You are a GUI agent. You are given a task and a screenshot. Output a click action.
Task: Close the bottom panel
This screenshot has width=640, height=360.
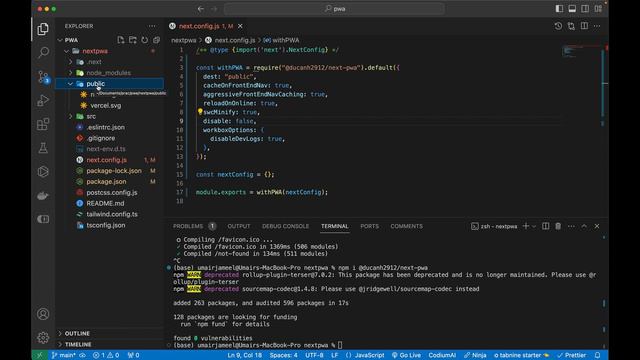pos(597,226)
